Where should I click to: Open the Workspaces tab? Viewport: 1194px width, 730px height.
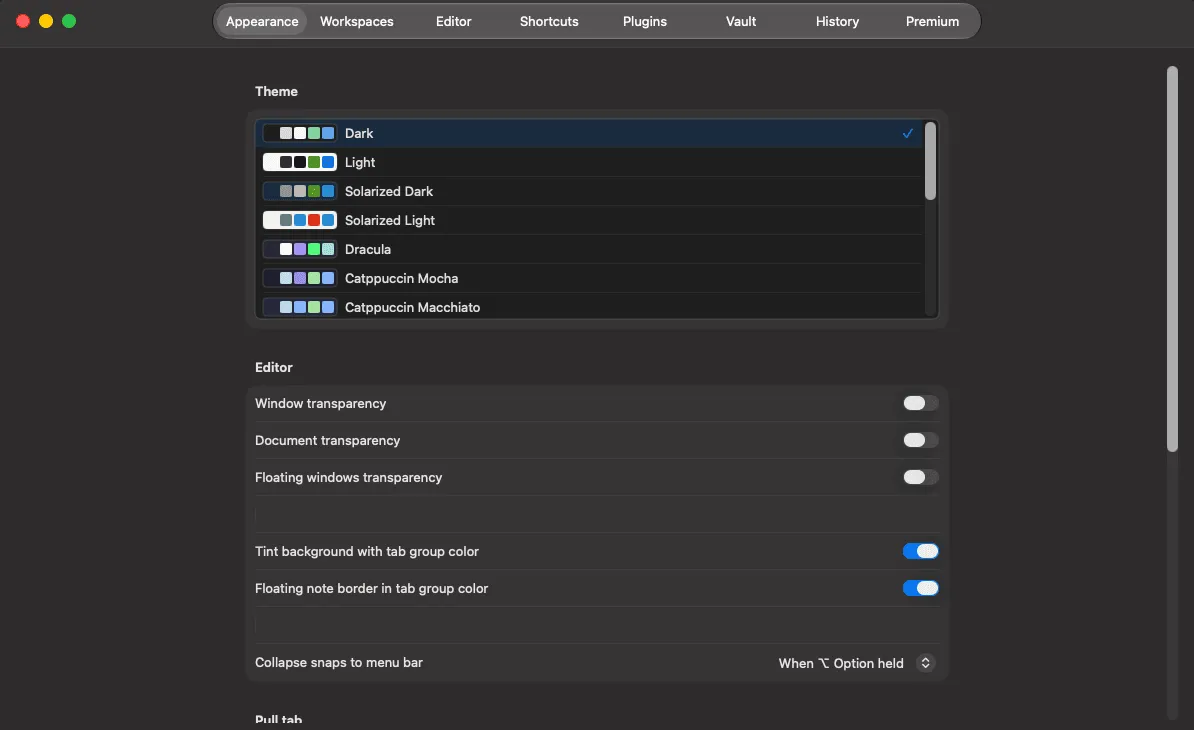(x=356, y=21)
